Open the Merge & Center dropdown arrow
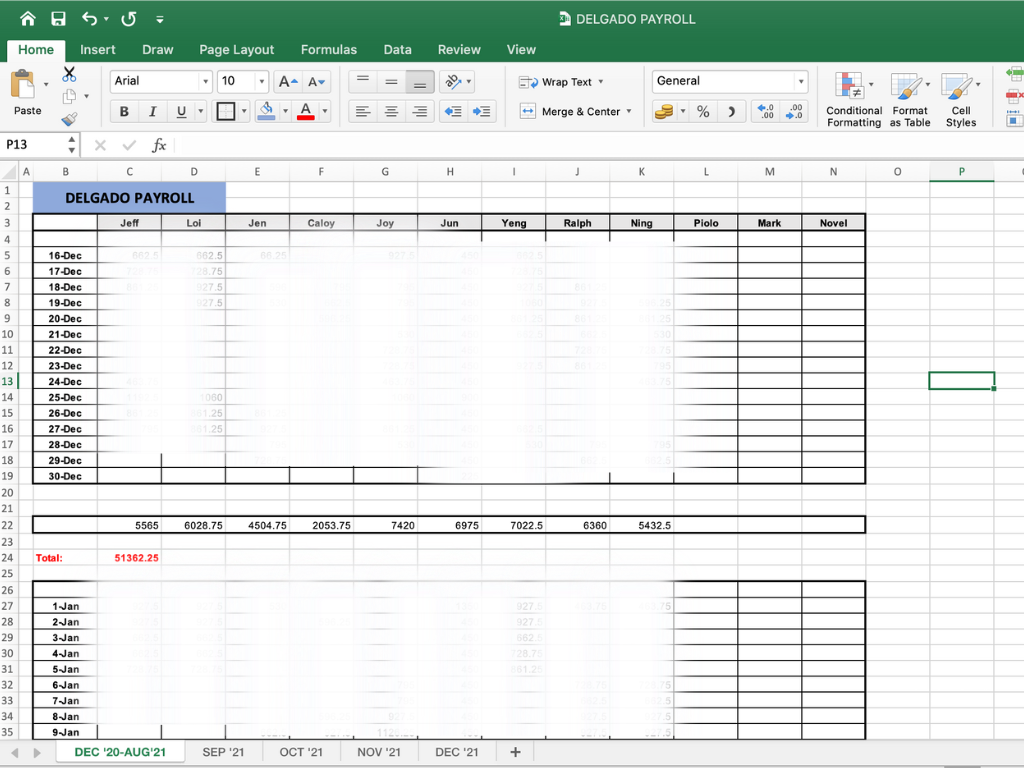The width and height of the screenshot is (1024, 768). click(630, 112)
